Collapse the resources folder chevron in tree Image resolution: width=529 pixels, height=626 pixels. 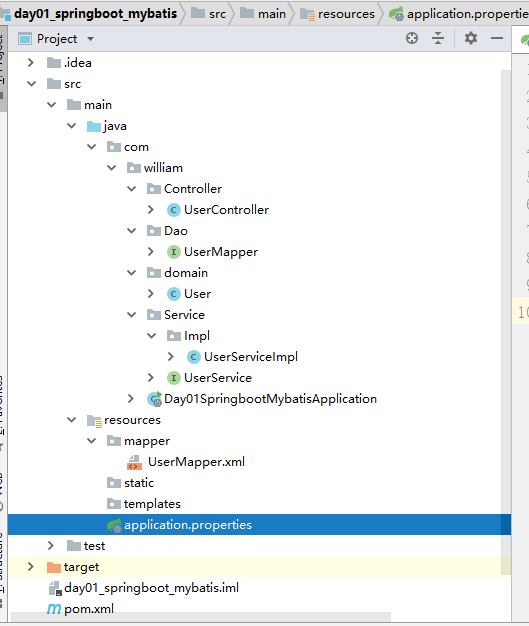(71, 420)
